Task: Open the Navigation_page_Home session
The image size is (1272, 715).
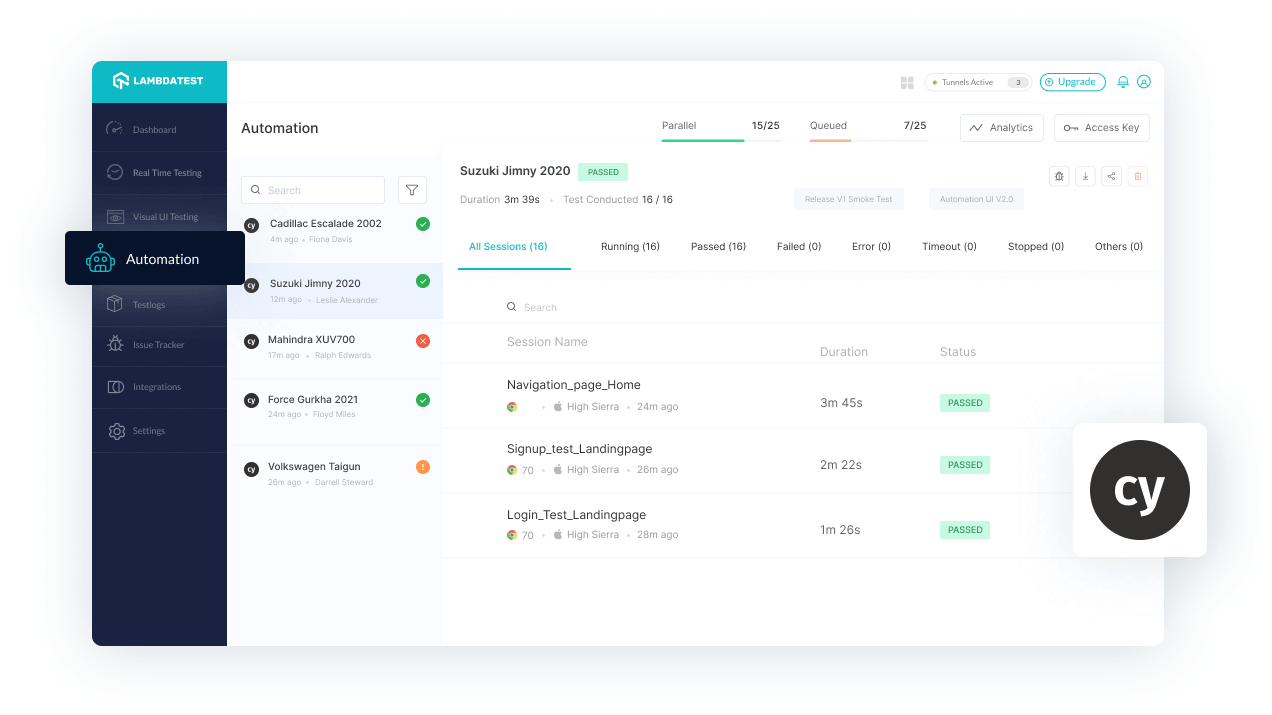Action: pyautogui.click(x=574, y=385)
